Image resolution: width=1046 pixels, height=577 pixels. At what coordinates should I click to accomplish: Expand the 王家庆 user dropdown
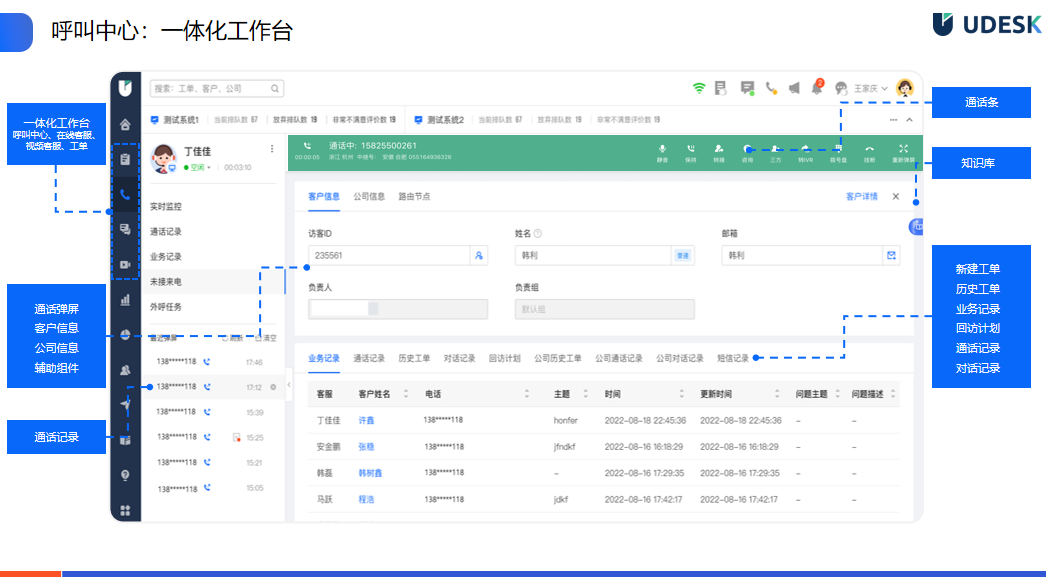[870, 88]
